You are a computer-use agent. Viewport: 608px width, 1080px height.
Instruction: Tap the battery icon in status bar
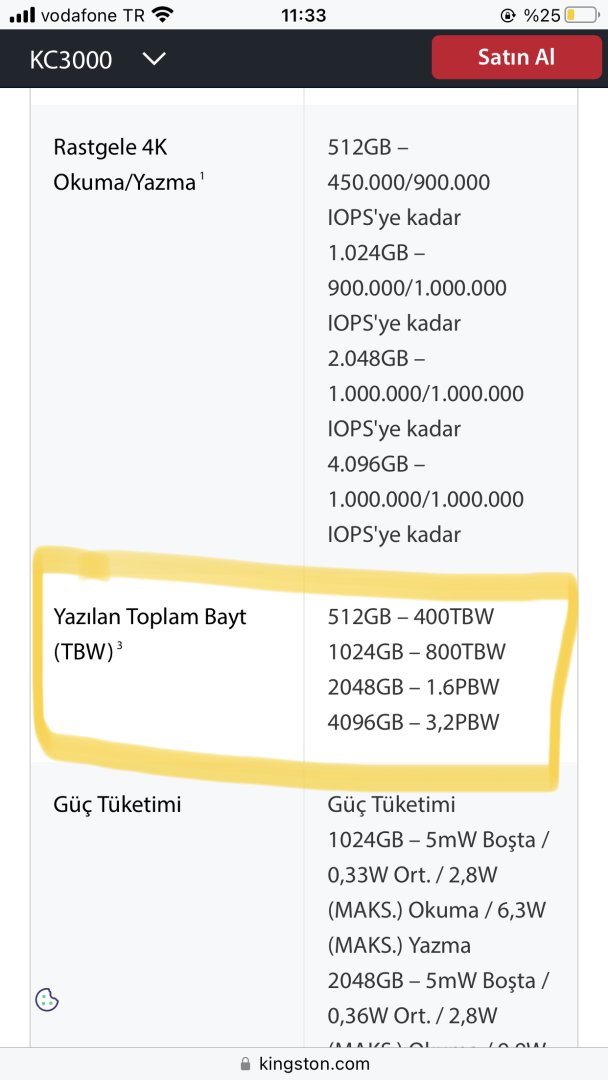coord(583,15)
